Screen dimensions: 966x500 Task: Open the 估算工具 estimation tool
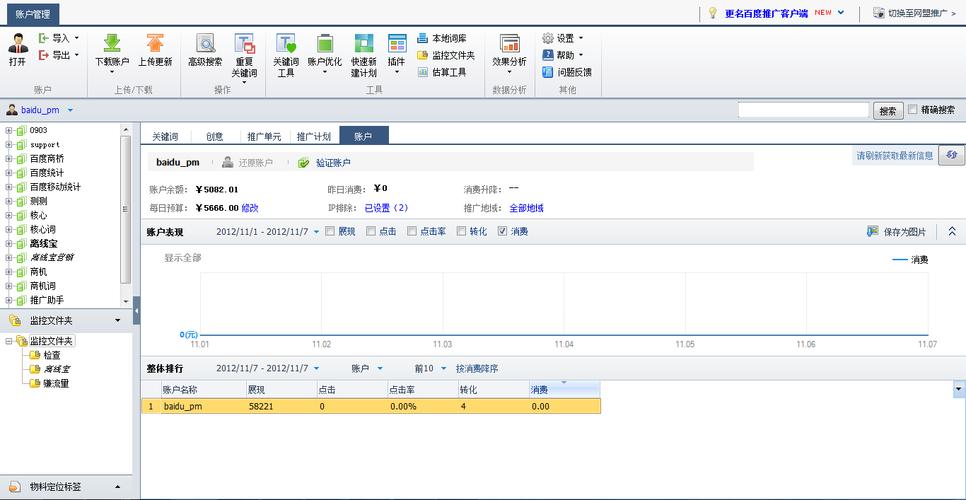point(442,72)
